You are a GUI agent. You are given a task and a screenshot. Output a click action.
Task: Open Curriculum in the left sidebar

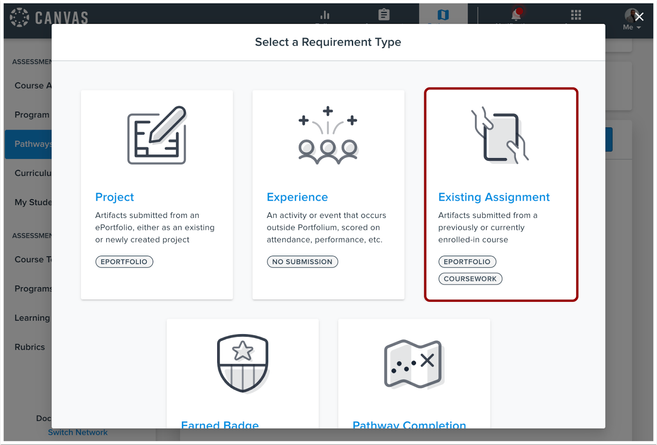[30, 173]
